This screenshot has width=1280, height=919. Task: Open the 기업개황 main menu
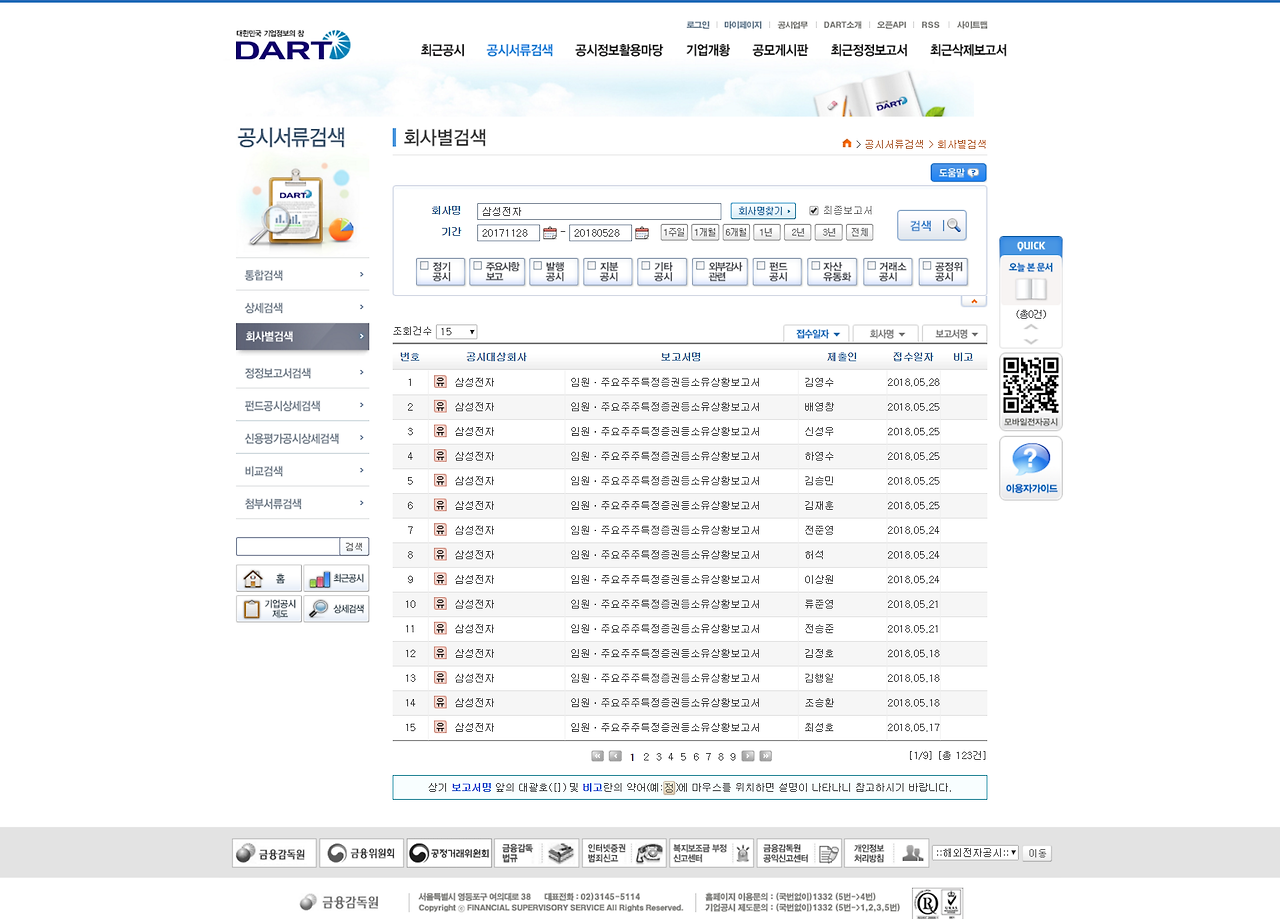coord(708,50)
